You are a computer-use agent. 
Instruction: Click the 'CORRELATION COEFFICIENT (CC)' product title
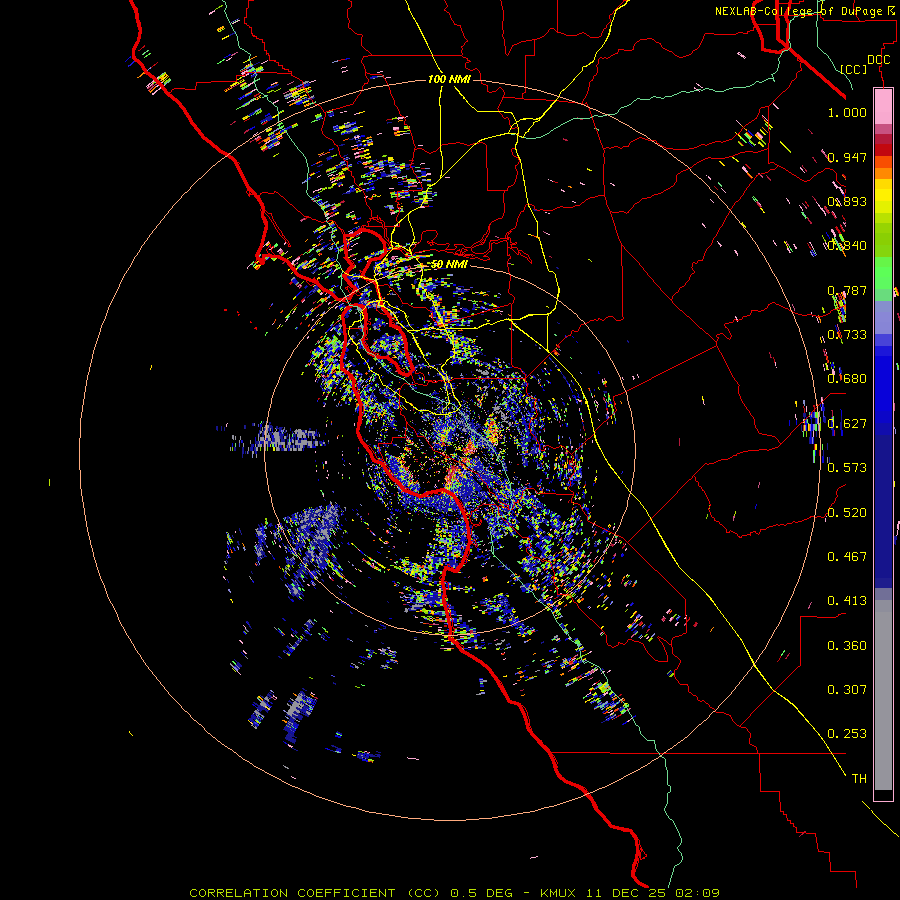tap(315, 893)
